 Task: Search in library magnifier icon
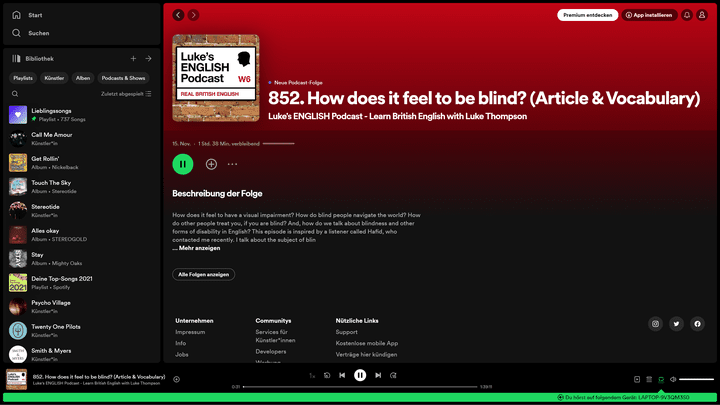coord(15,94)
